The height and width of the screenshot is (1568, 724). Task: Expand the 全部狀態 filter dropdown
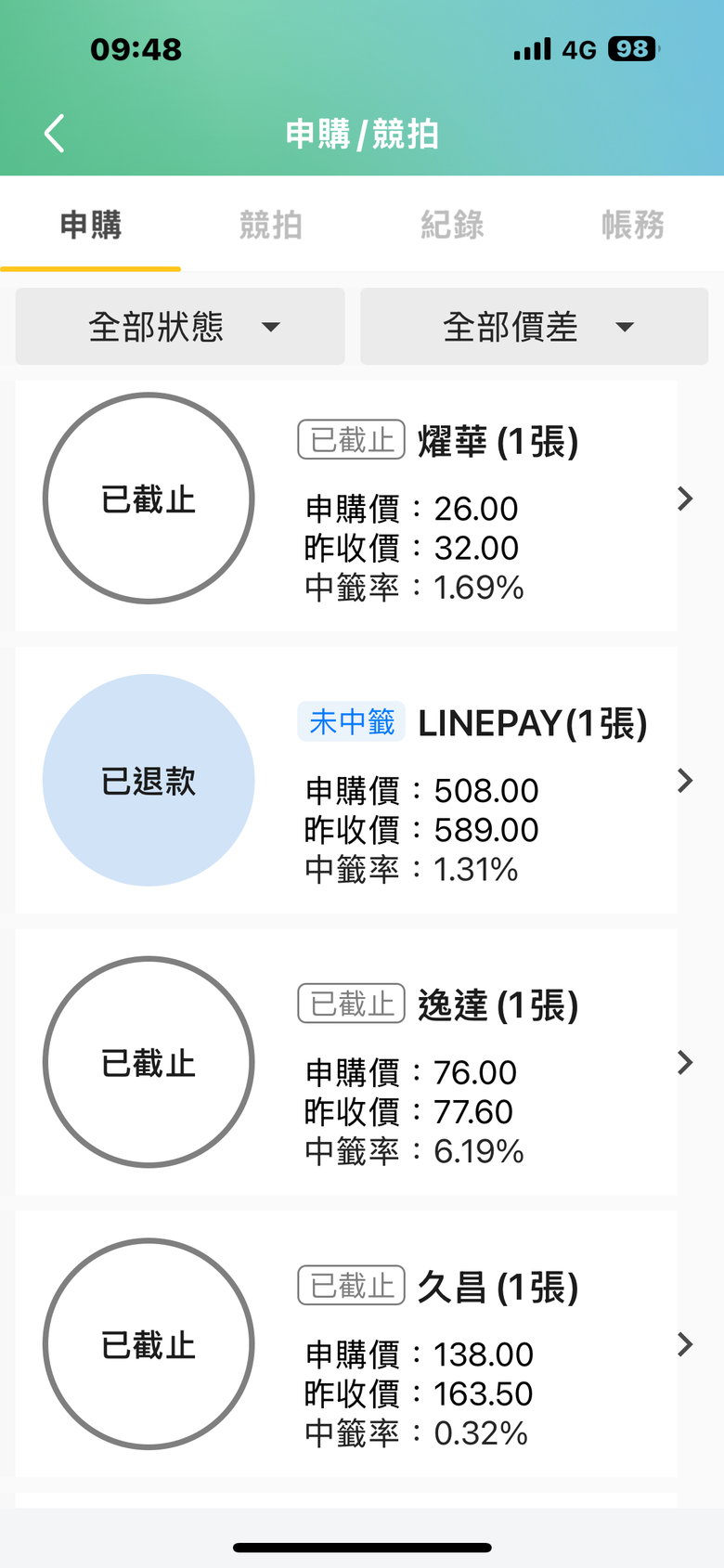180,326
